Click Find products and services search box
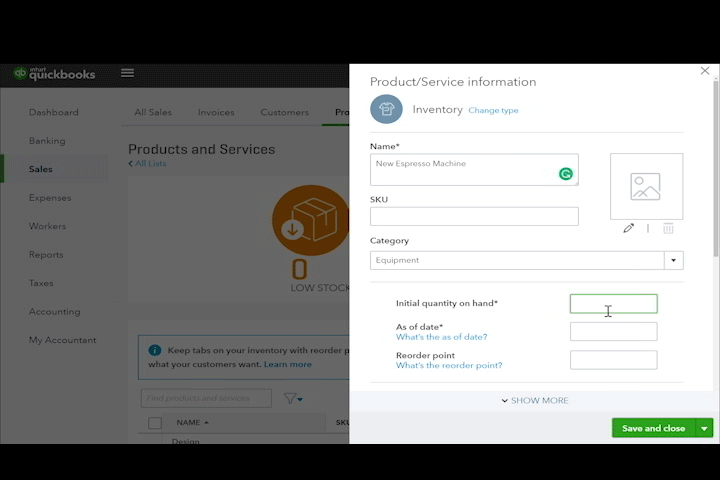Image resolution: width=720 pixels, height=480 pixels. [x=206, y=398]
